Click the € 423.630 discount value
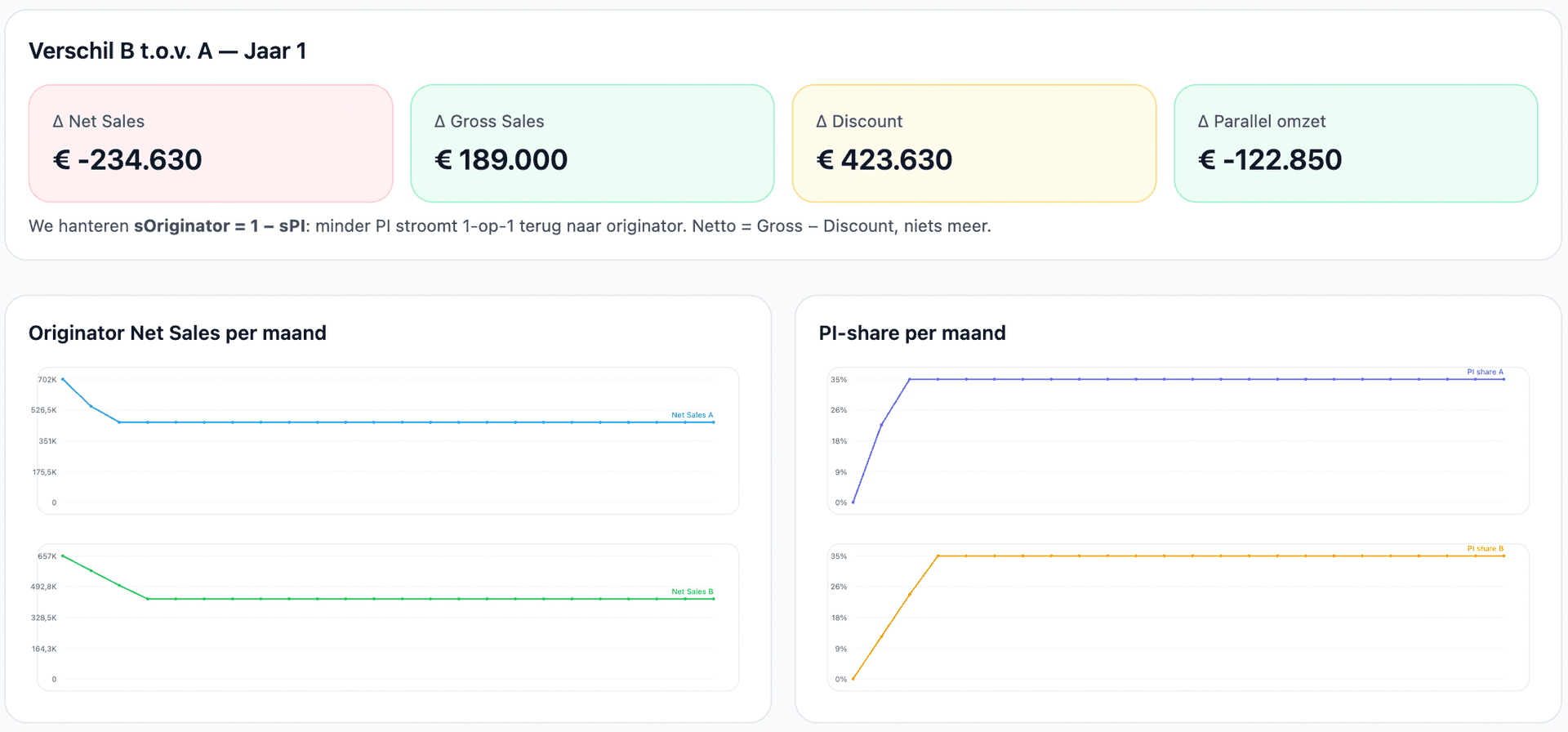The height and width of the screenshot is (732, 1568). point(884,160)
